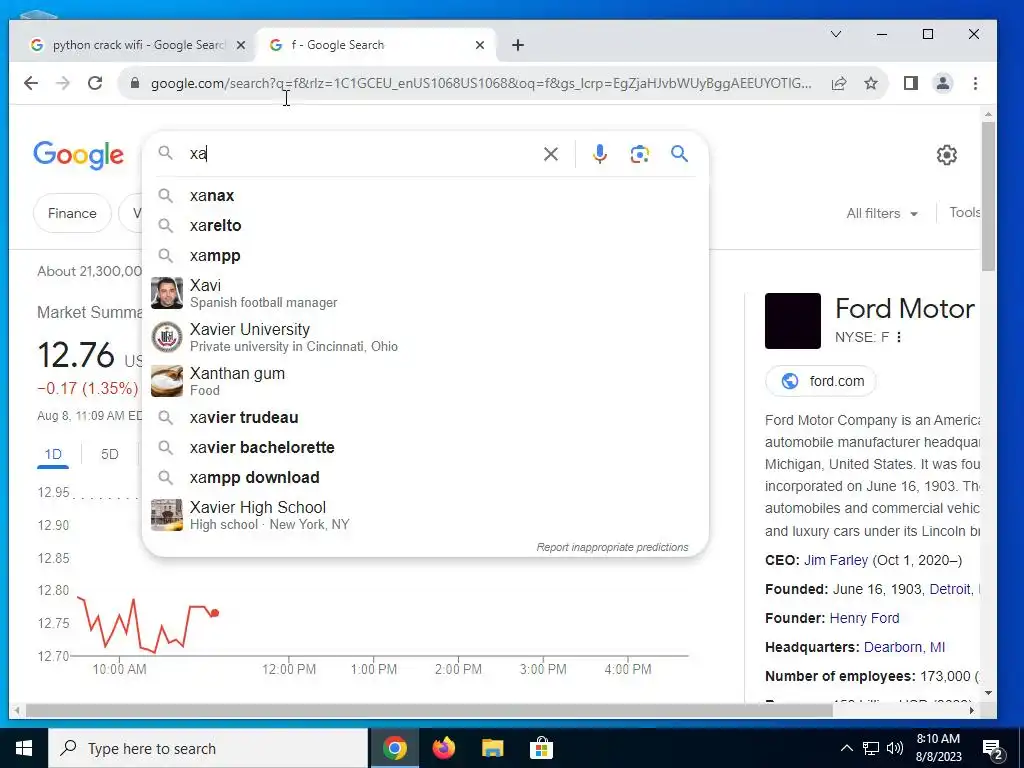The width and height of the screenshot is (1024, 768).
Task: Choose the 'xanax' suggestion
Action: coord(425,195)
